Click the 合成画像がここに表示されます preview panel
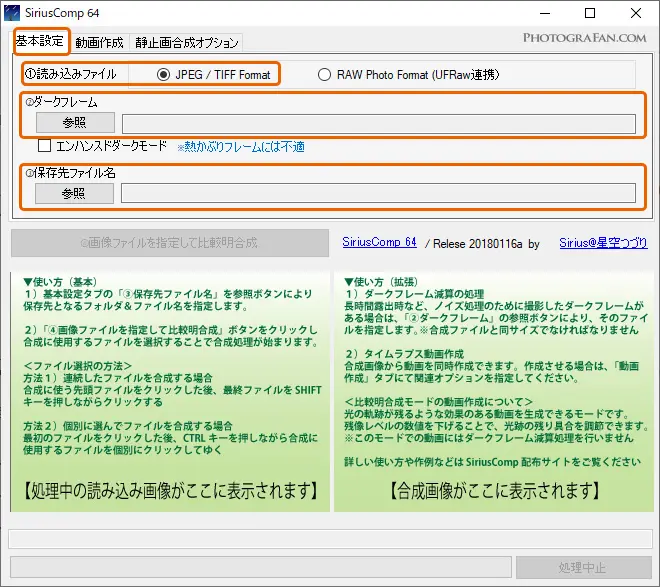 [x=494, y=392]
